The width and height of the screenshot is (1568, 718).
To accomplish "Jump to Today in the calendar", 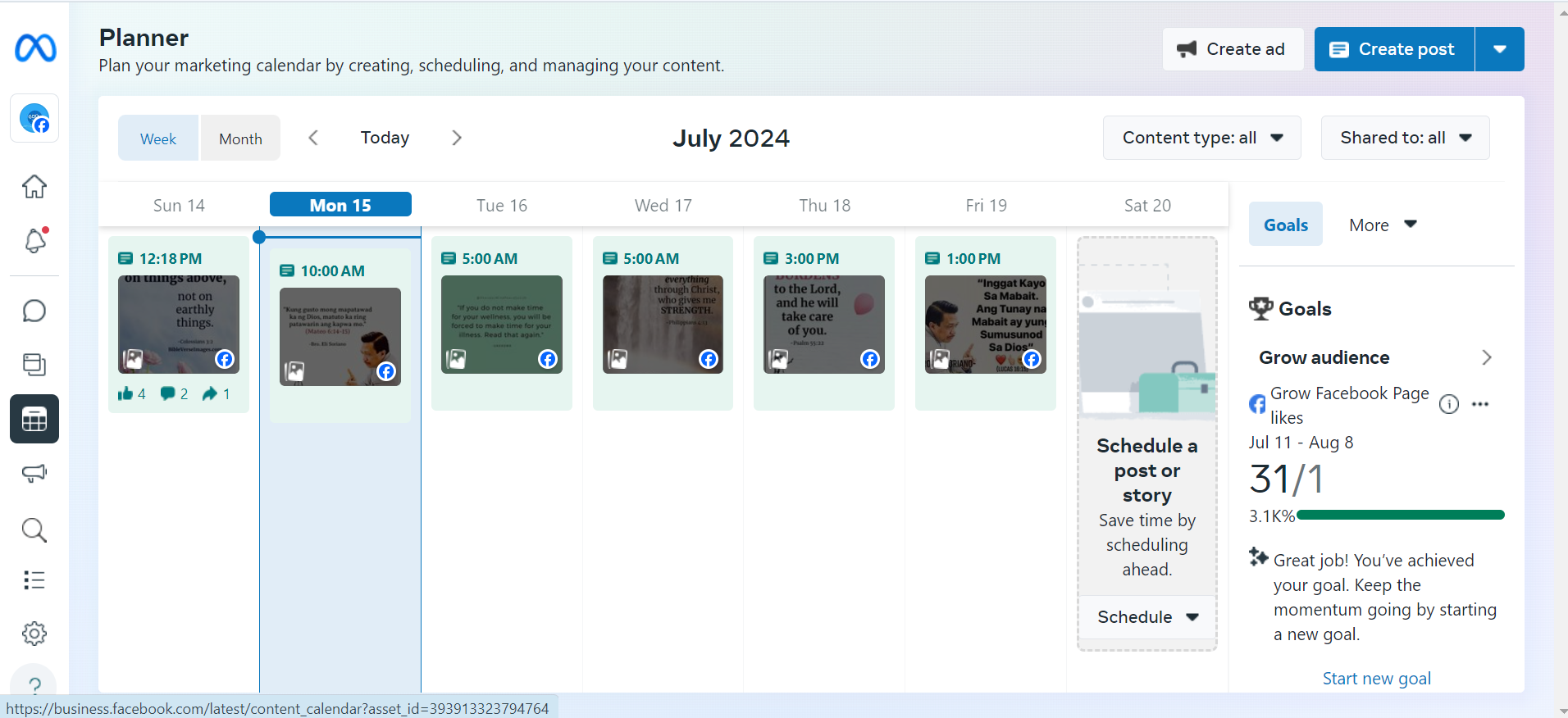I will click(x=385, y=138).
